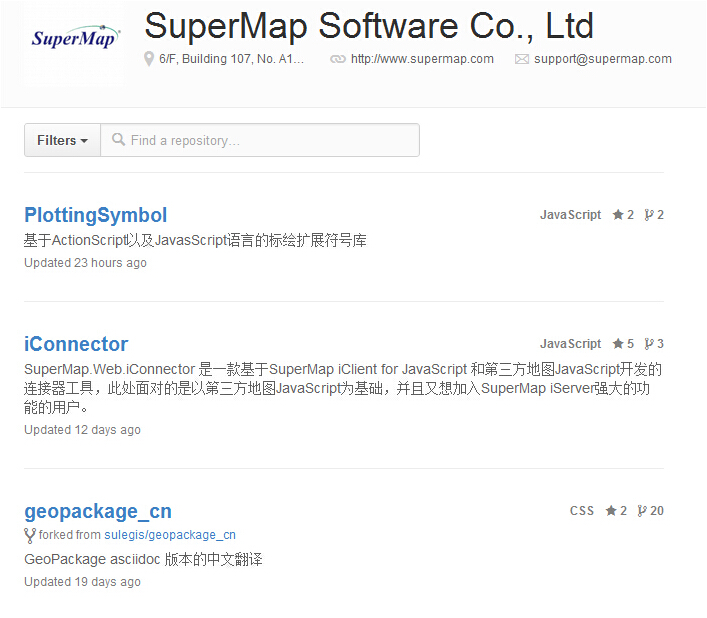The height and width of the screenshot is (618, 707).
Task: View stargazers of PlottingSymbol star icon
Action: coord(618,215)
